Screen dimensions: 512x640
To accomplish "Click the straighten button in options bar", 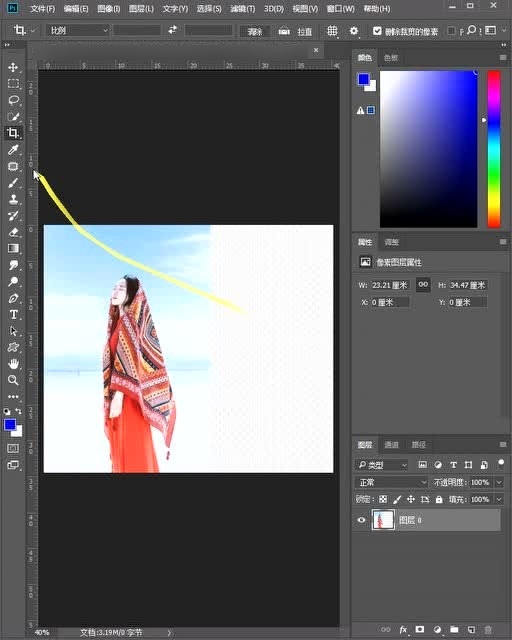I will coord(296,31).
